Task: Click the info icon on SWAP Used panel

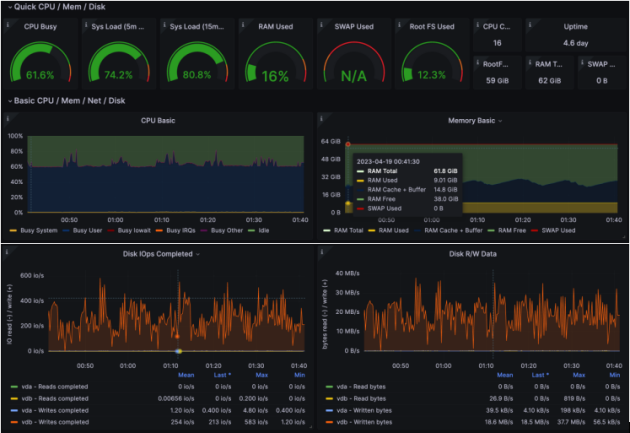Action: [x=321, y=21]
